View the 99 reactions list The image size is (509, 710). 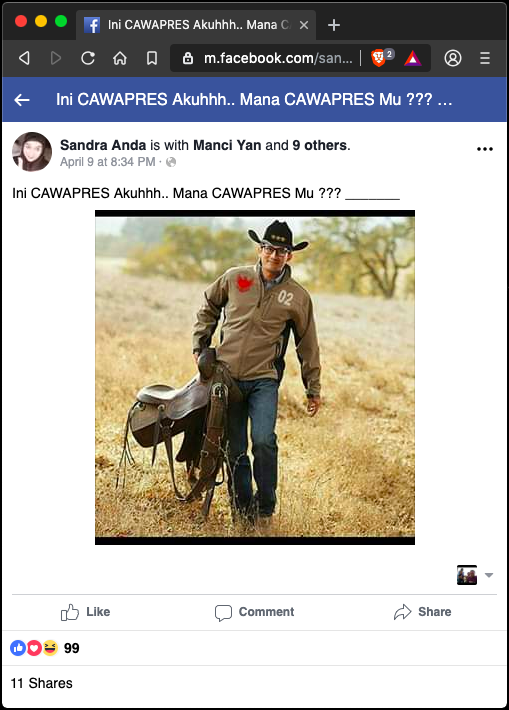pyautogui.click(x=44, y=648)
